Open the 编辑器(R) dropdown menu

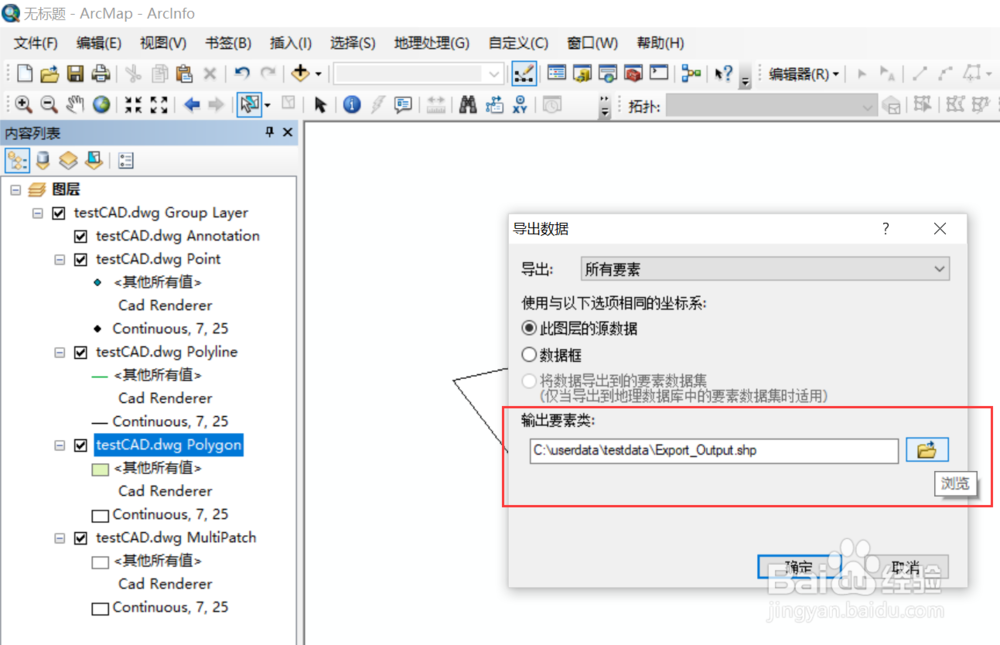coord(803,74)
